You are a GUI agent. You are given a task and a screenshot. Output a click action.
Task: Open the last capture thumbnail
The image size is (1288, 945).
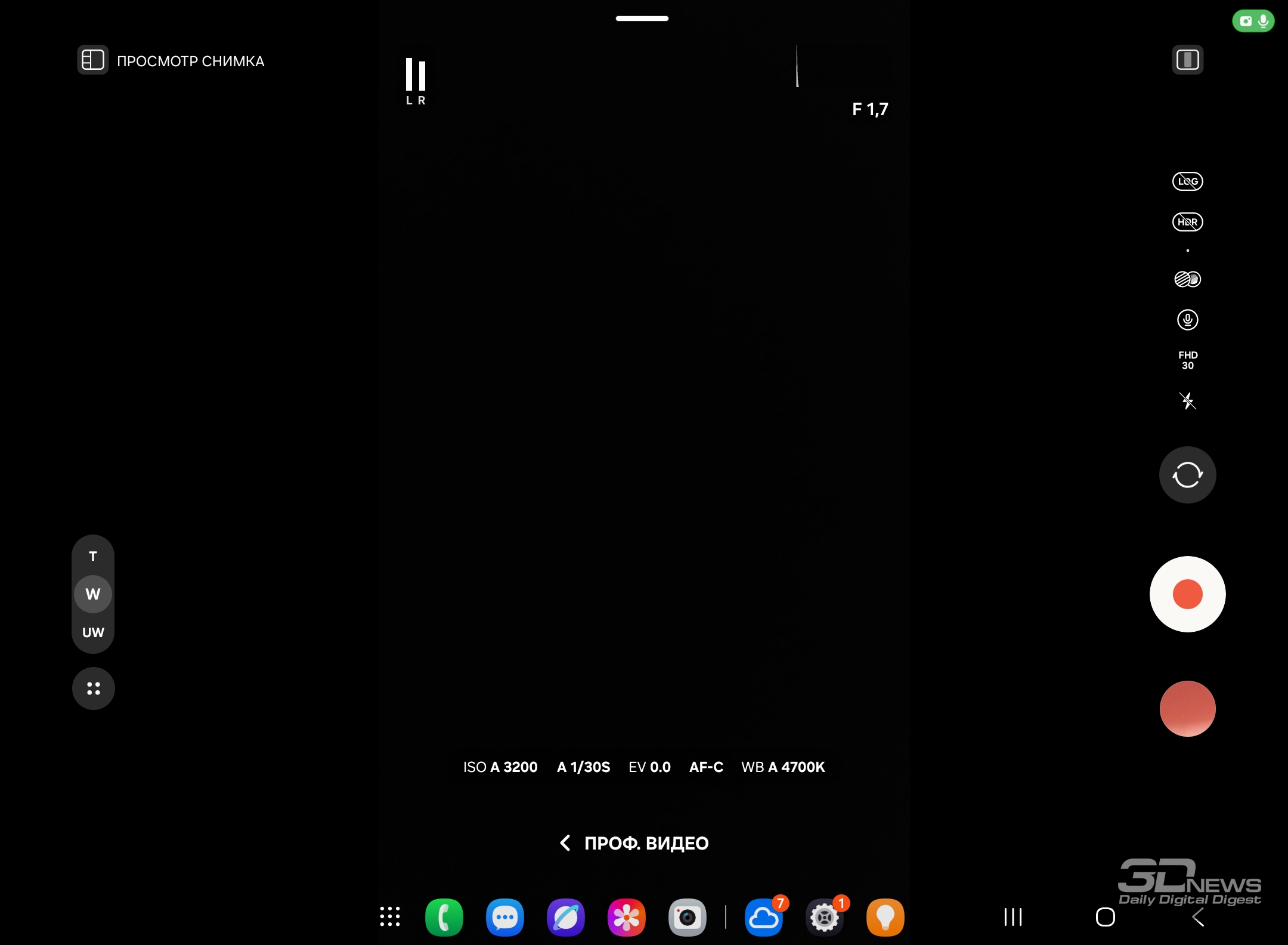tap(1187, 709)
